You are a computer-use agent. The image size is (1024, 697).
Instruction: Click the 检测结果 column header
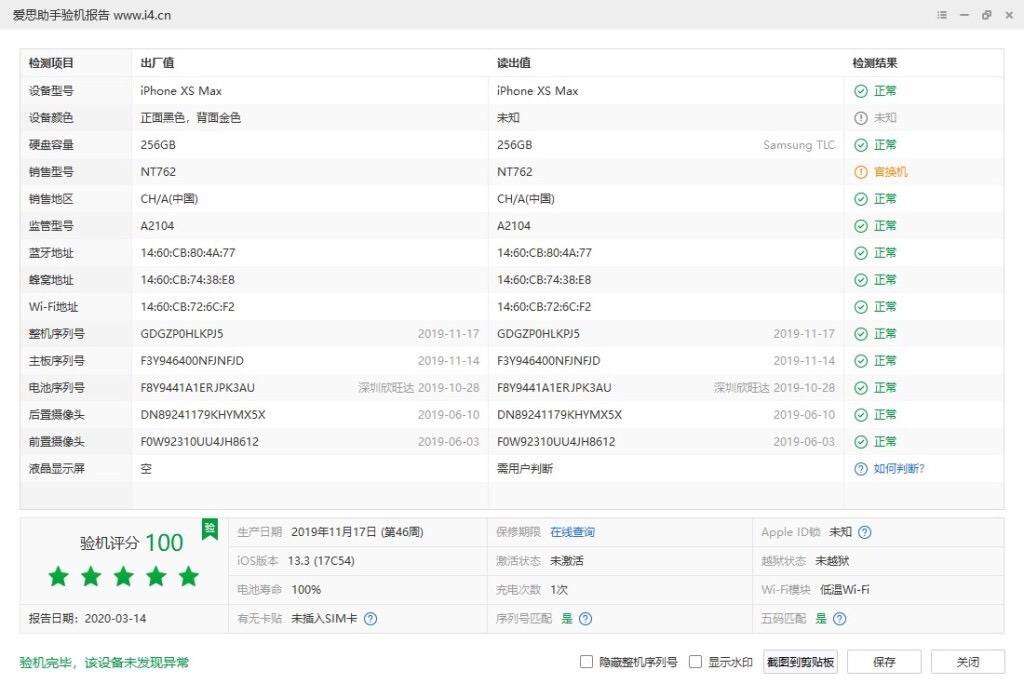pos(874,63)
